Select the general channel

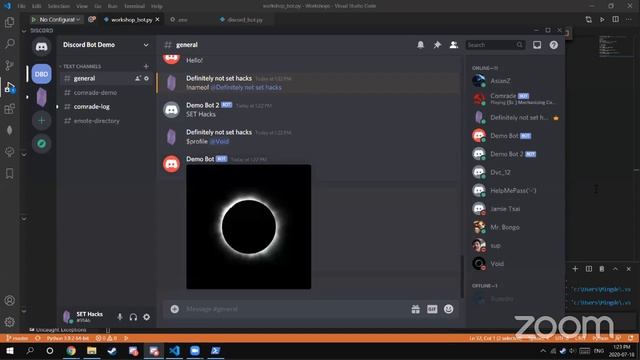click(107, 78)
